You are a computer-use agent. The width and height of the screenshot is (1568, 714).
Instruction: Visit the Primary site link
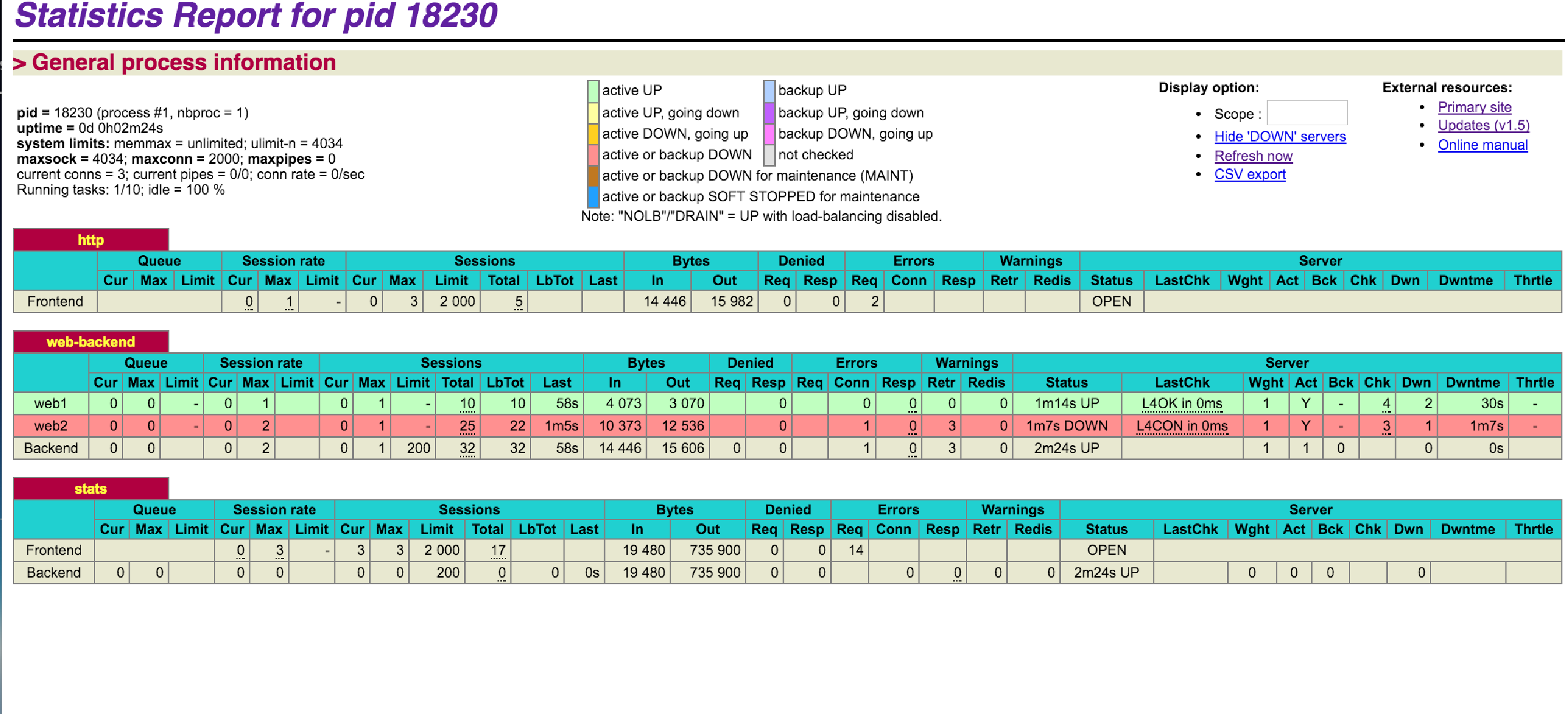(x=1474, y=107)
